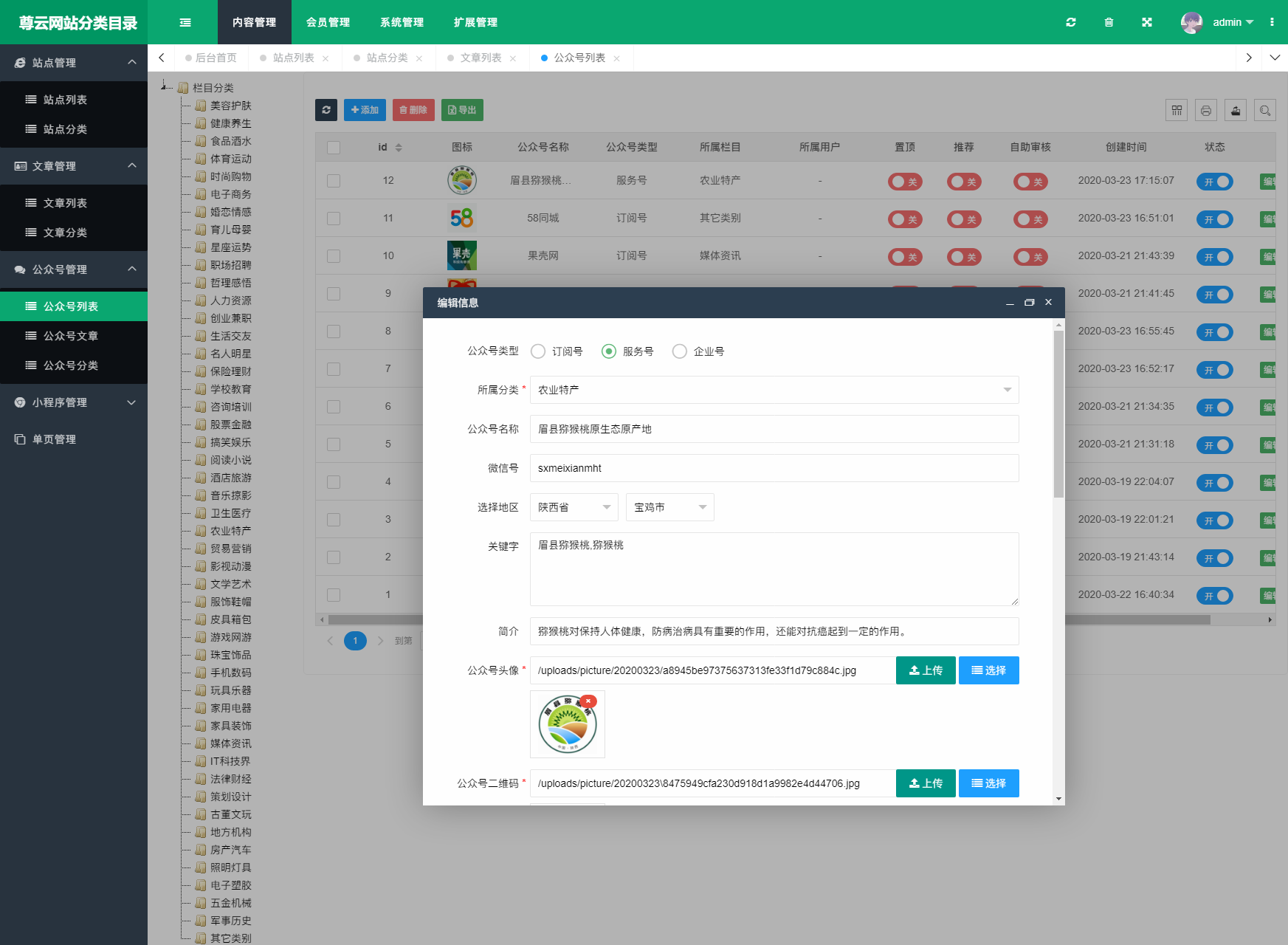Click the trash icon in top header

(x=1109, y=22)
